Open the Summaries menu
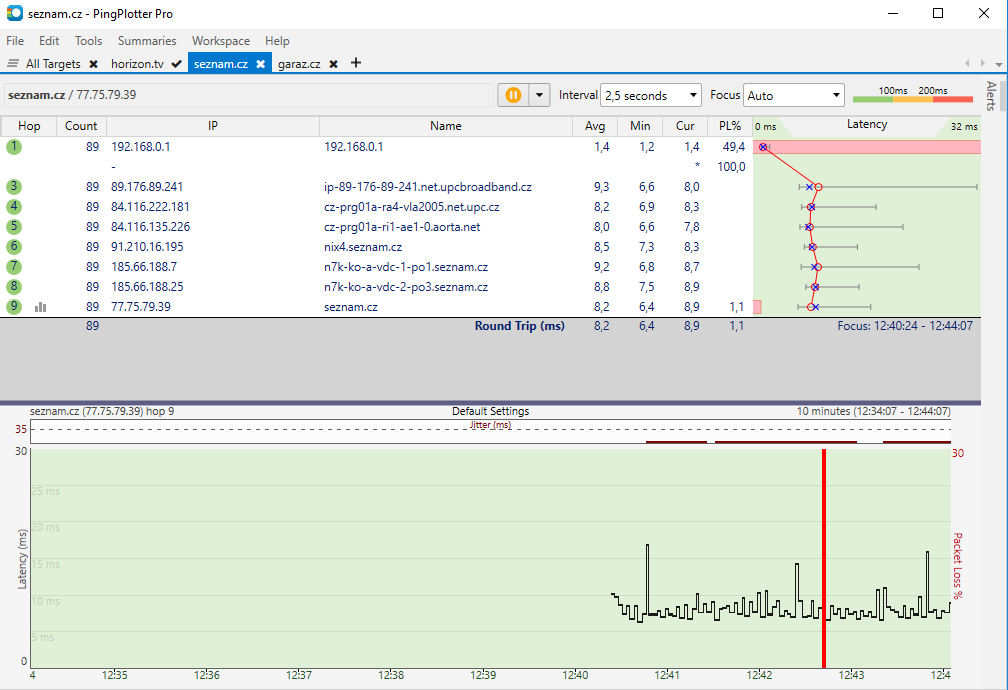This screenshot has height=690, width=1008. coord(146,41)
